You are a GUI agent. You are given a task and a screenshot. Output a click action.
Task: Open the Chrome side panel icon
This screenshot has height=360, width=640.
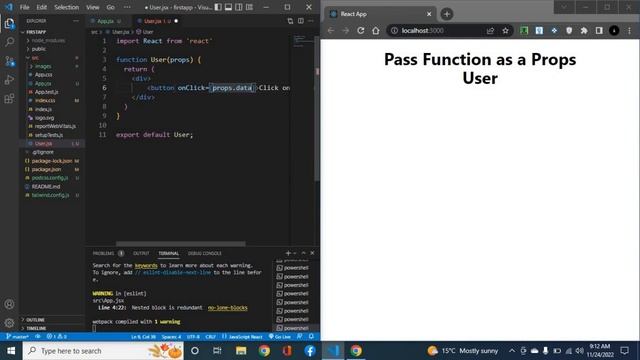pos(599,31)
